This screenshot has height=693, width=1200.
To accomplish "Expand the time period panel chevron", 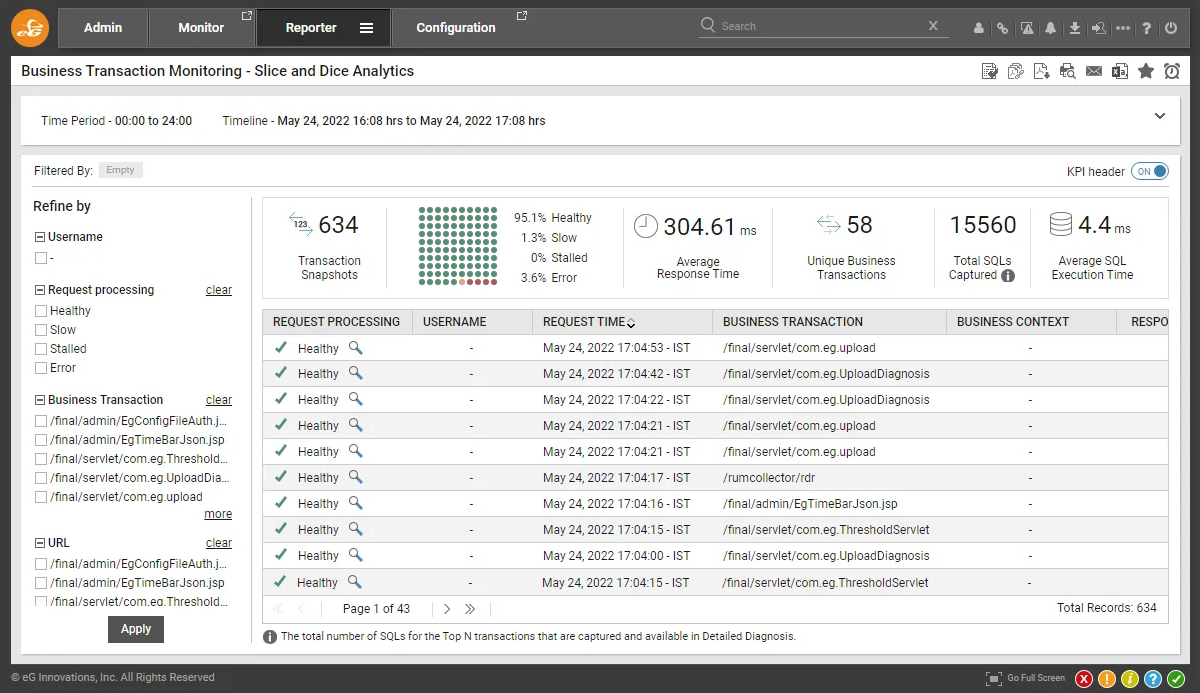I will pos(1160,116).
